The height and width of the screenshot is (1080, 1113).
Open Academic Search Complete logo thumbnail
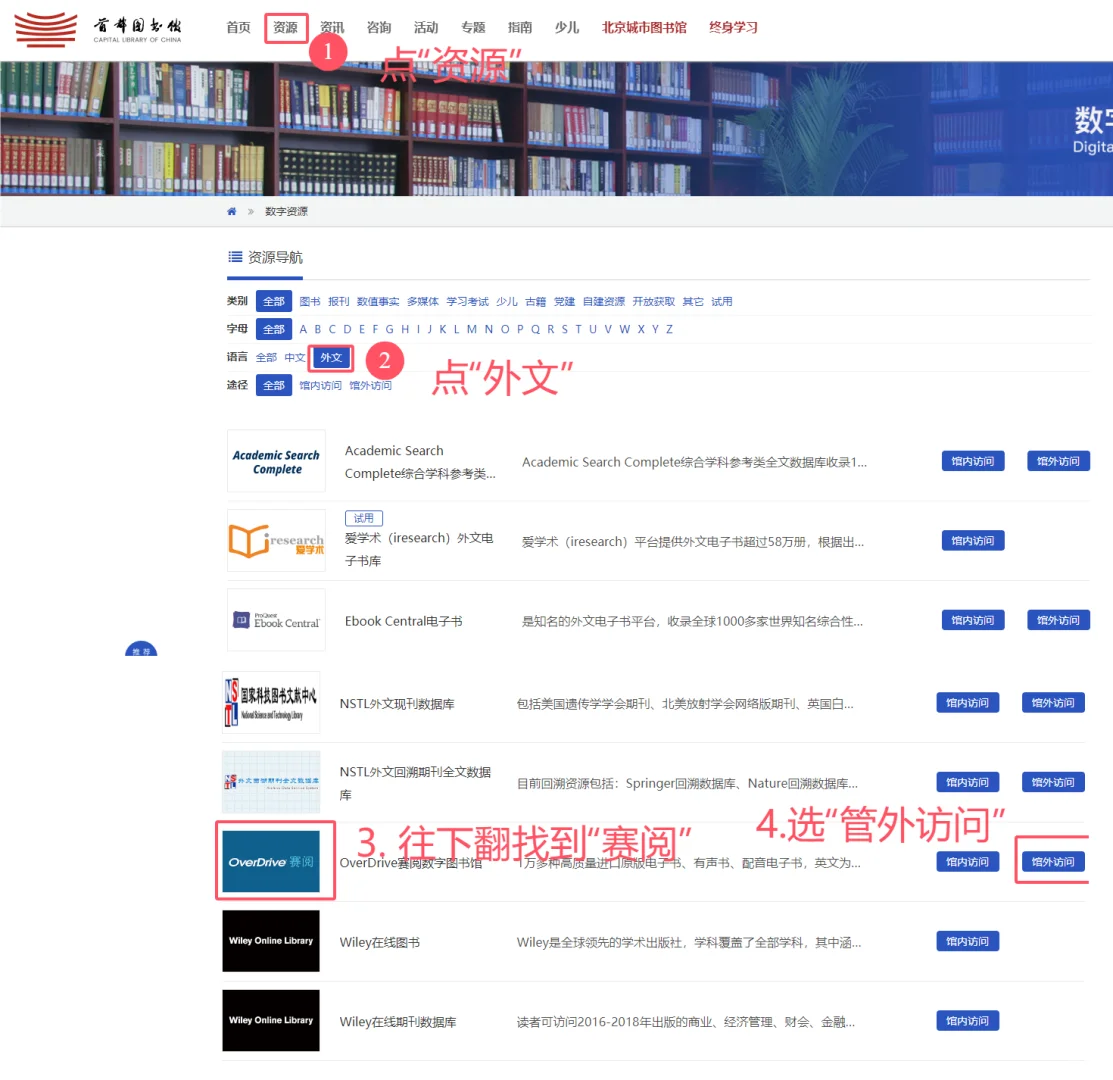(276, 461)
